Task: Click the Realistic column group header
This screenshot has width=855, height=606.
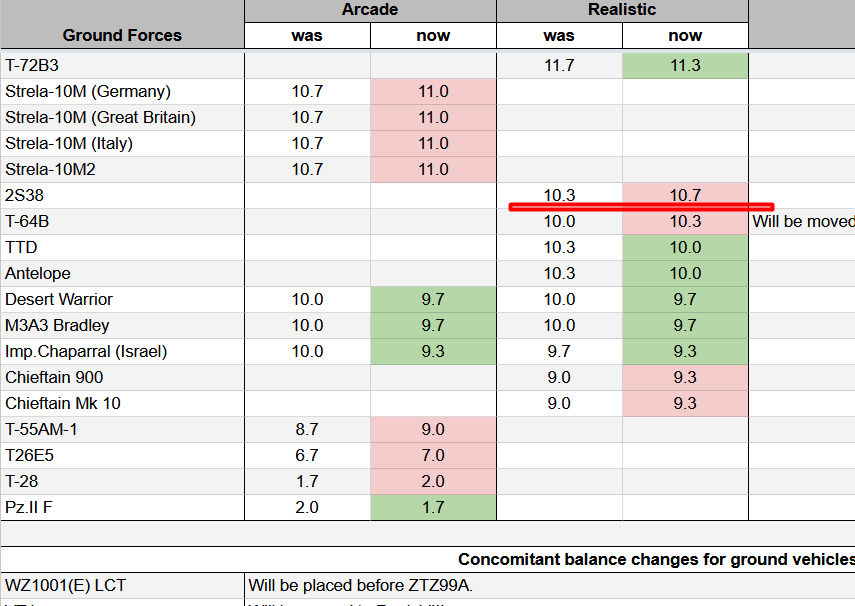Action: pyautogui.click(x=622, y=10)
